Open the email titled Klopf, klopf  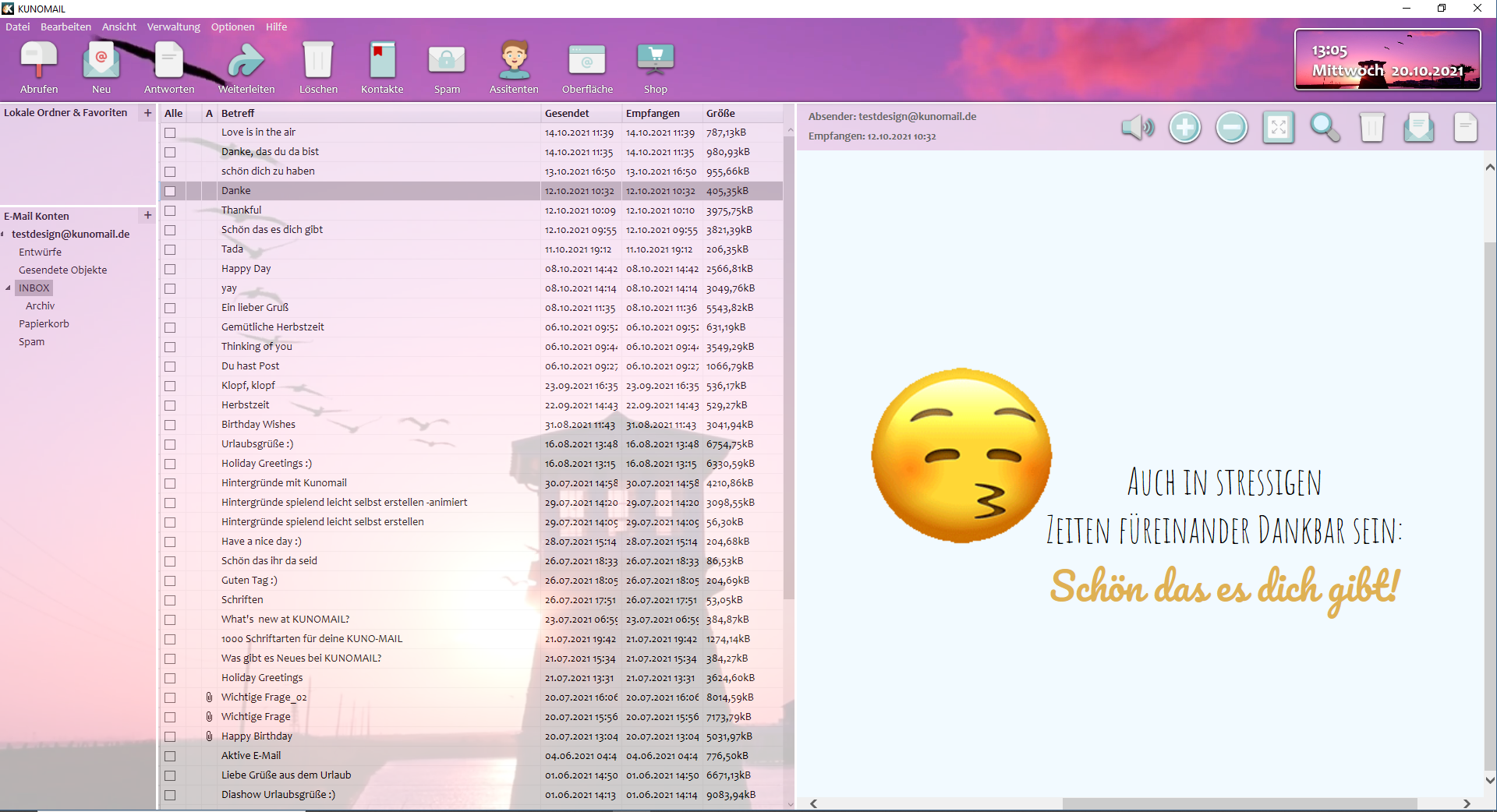click(x=472, y=386)
